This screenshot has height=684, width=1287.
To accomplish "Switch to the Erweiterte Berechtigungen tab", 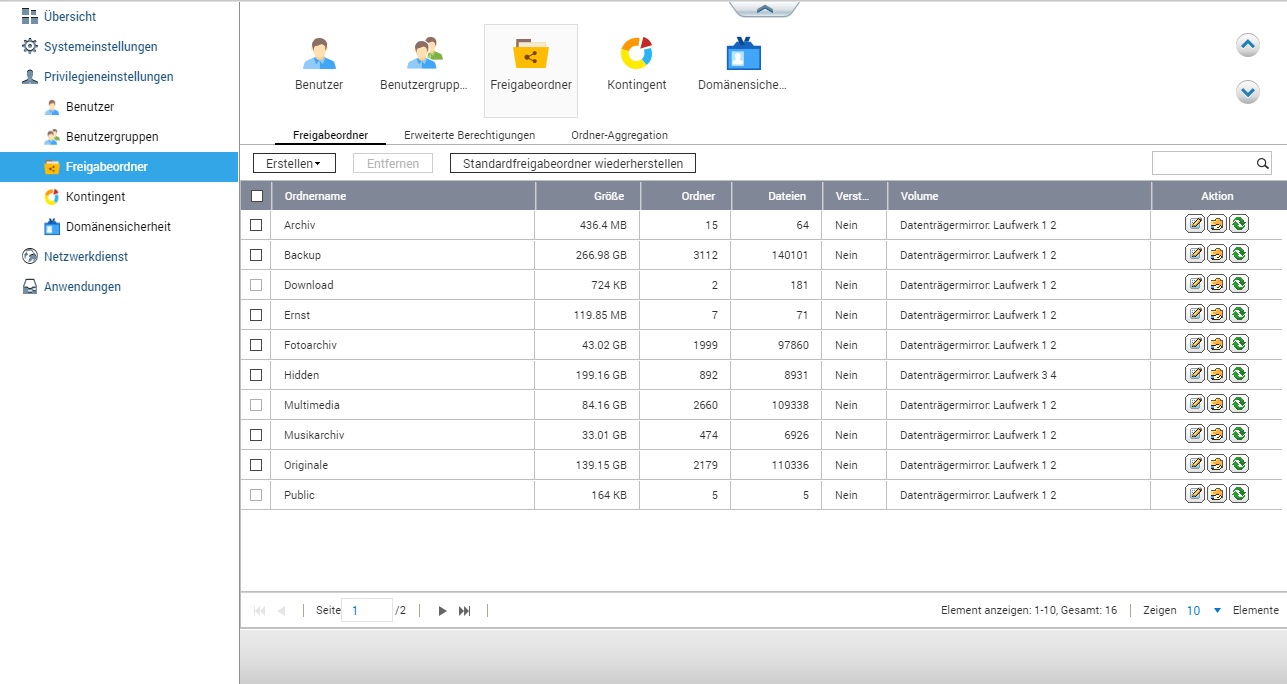I will 469,135.
